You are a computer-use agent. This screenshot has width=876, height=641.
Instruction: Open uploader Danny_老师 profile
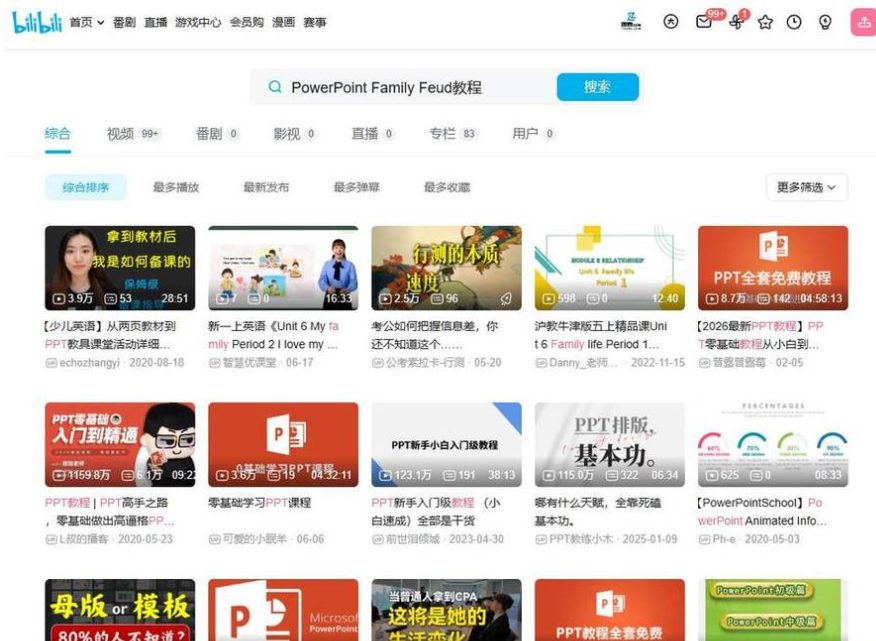[x=583, y=363]
